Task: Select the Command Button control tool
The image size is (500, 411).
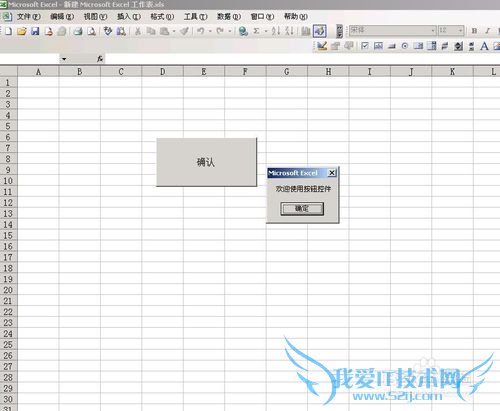Action: coord(392,46)
